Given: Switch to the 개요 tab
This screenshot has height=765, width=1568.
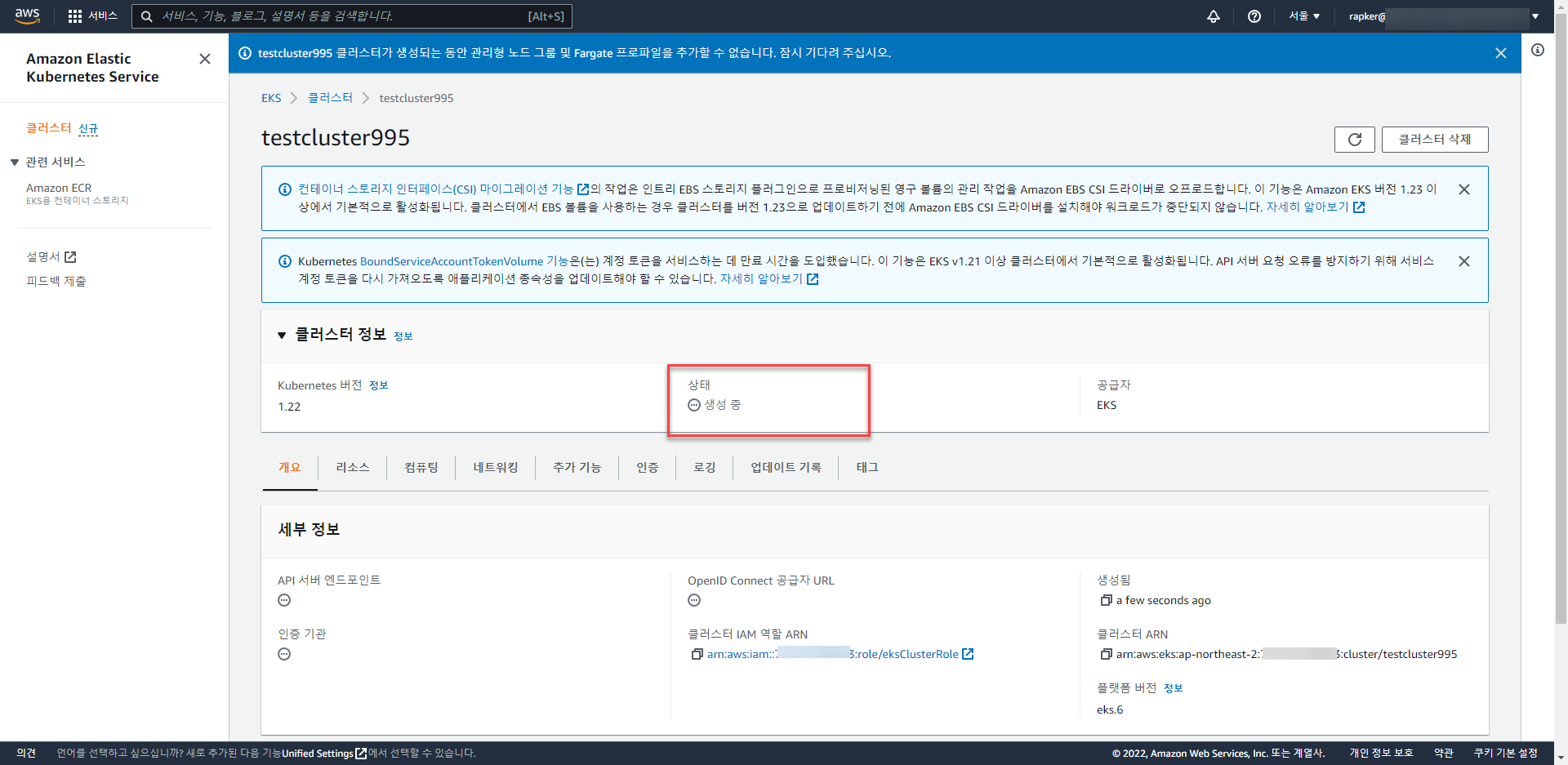Looking at the screenshot, I should click(x=290, y=468).
